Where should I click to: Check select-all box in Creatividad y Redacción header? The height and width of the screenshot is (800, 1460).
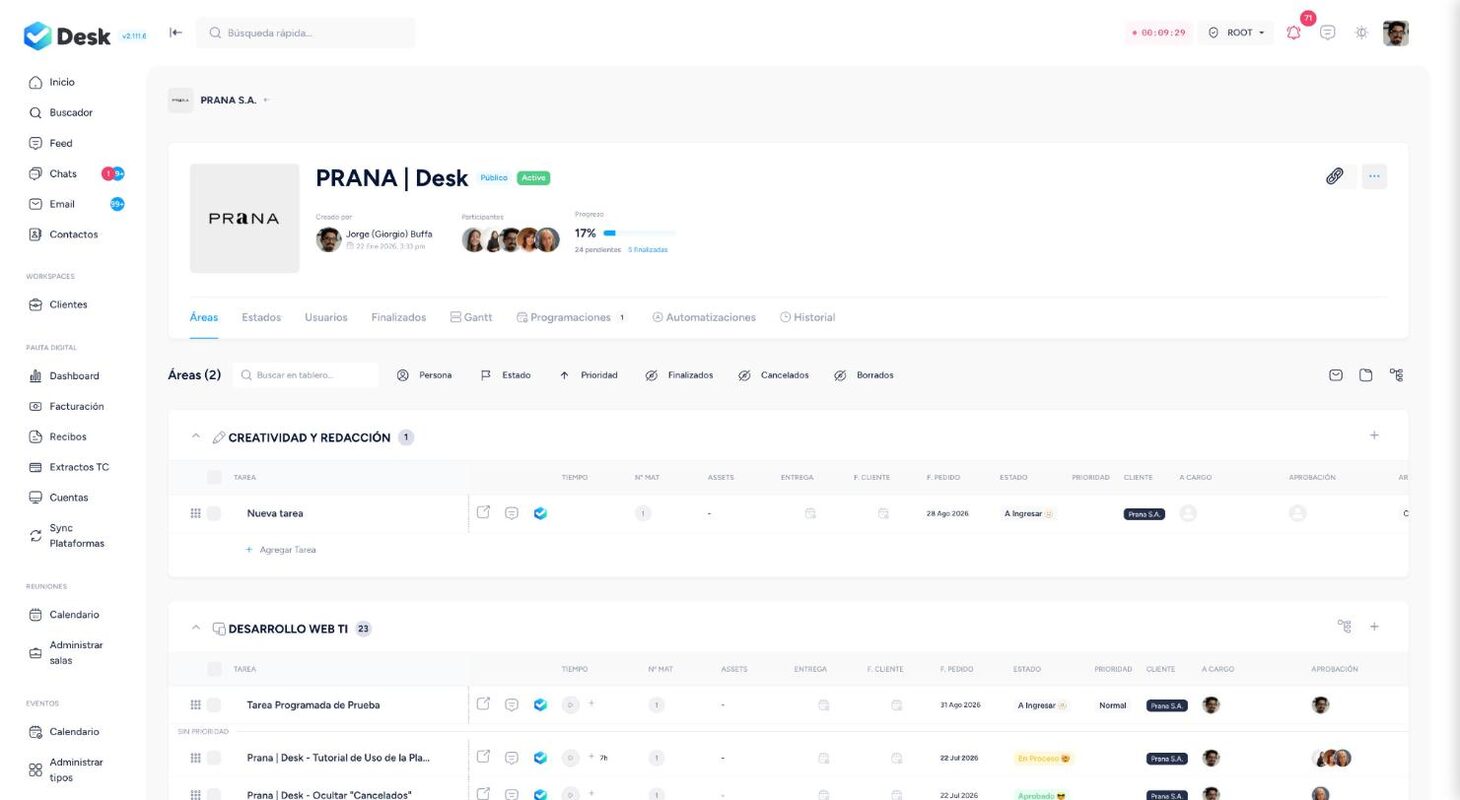[x=214, y=477]
